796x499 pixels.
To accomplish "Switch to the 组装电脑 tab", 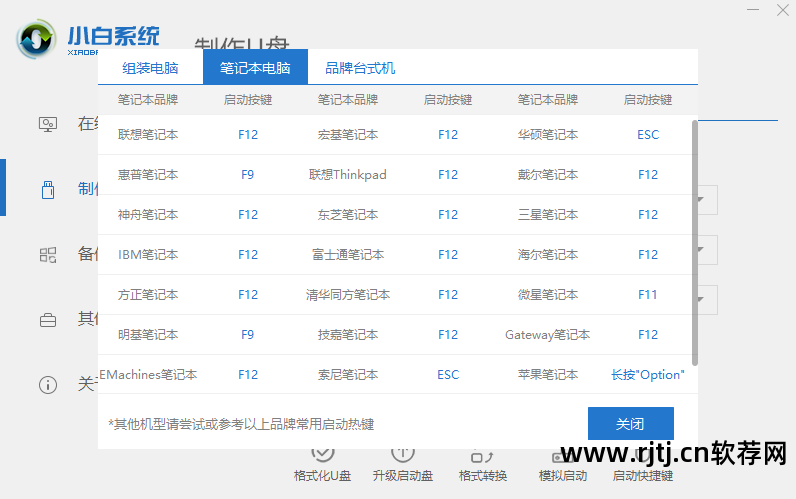I will pyautogui.click(x=150, y=68).
